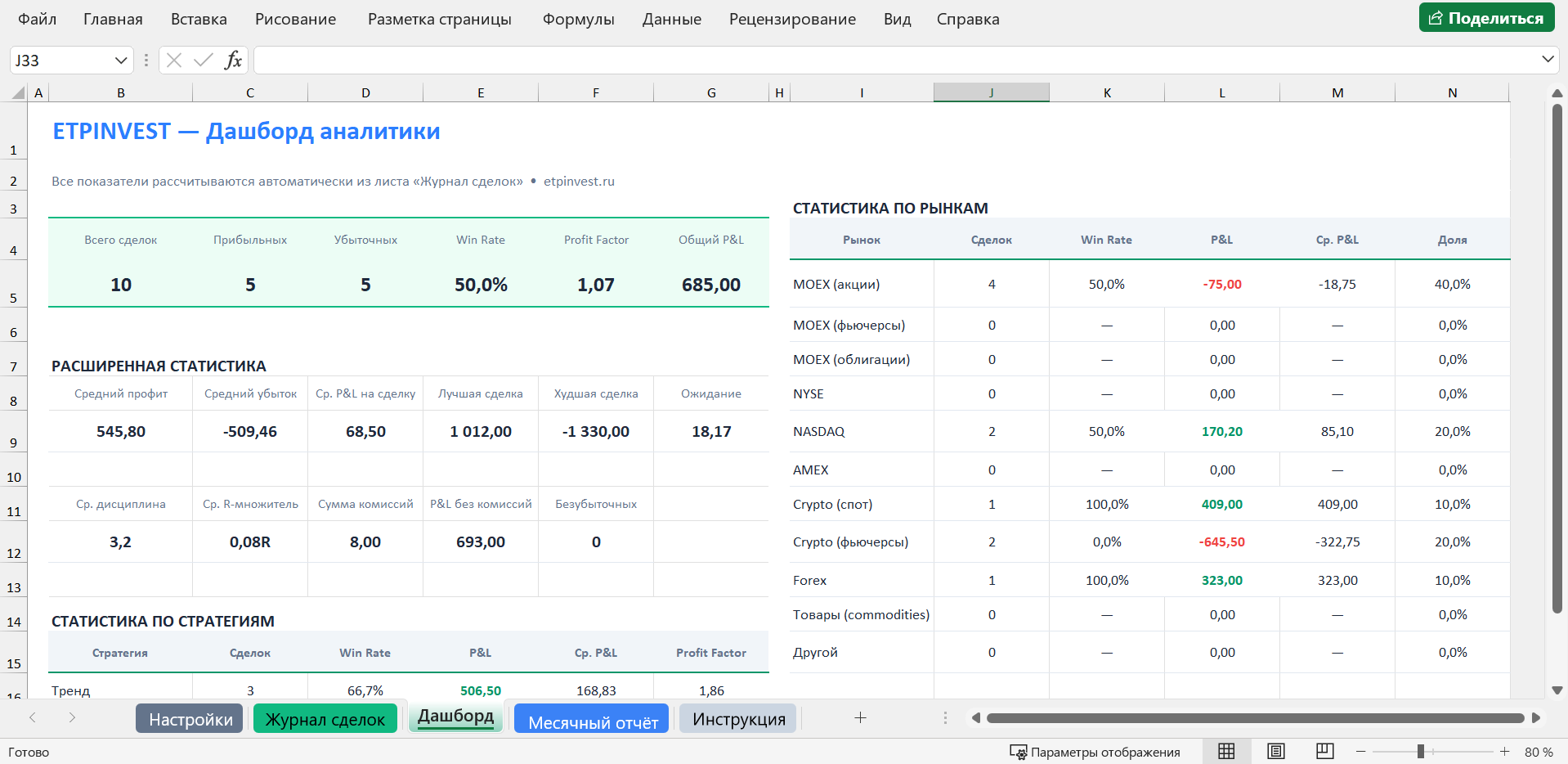Click the horizontal scrollbar thumb
1568x764 pixels.
pyautogui.click(x=1255, y=717)
